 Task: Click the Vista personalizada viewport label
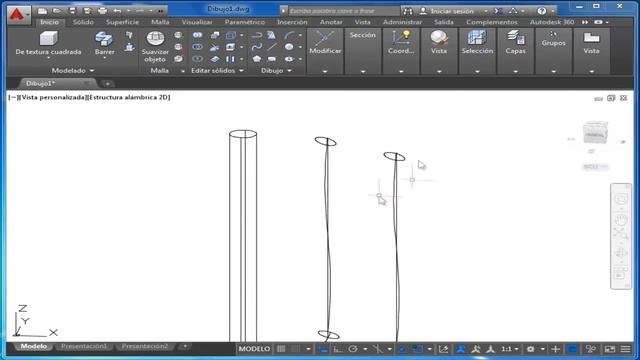click(x=53, y=97)
